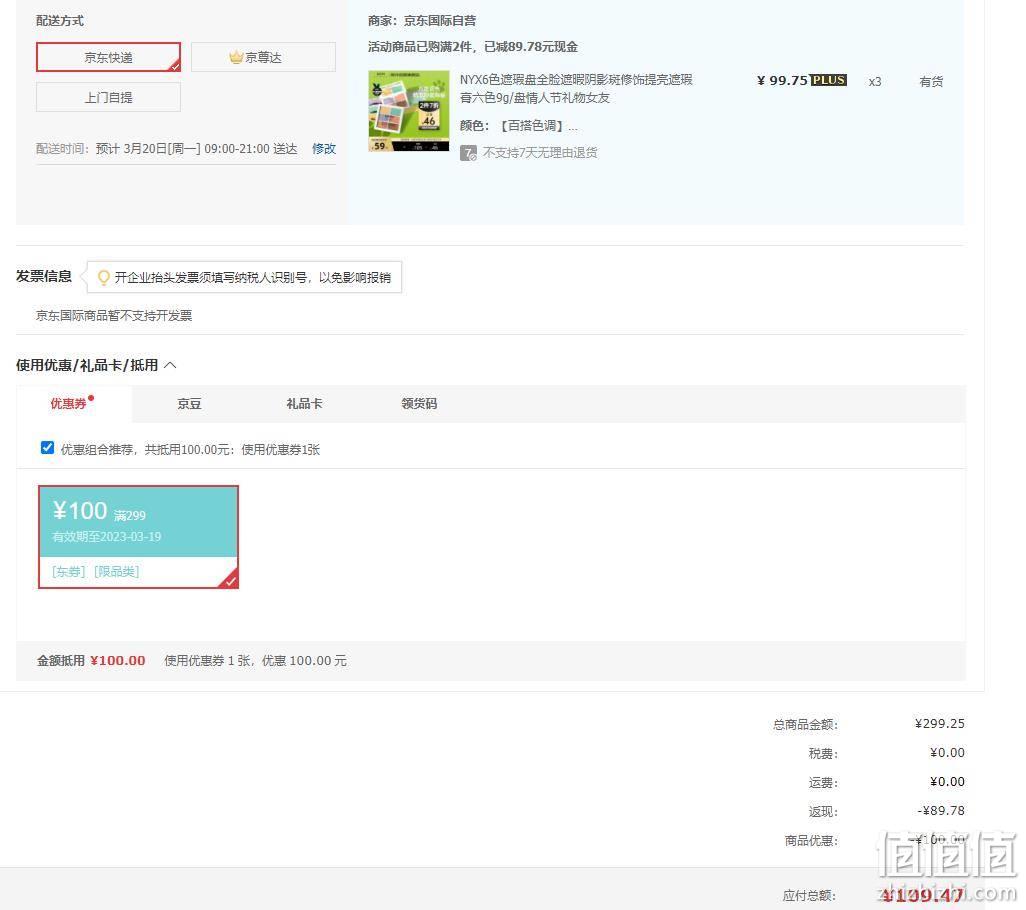Click 京东国际商品暂不支持开发票 text
Screen dimensions: 1026x910
coord(114,315)
